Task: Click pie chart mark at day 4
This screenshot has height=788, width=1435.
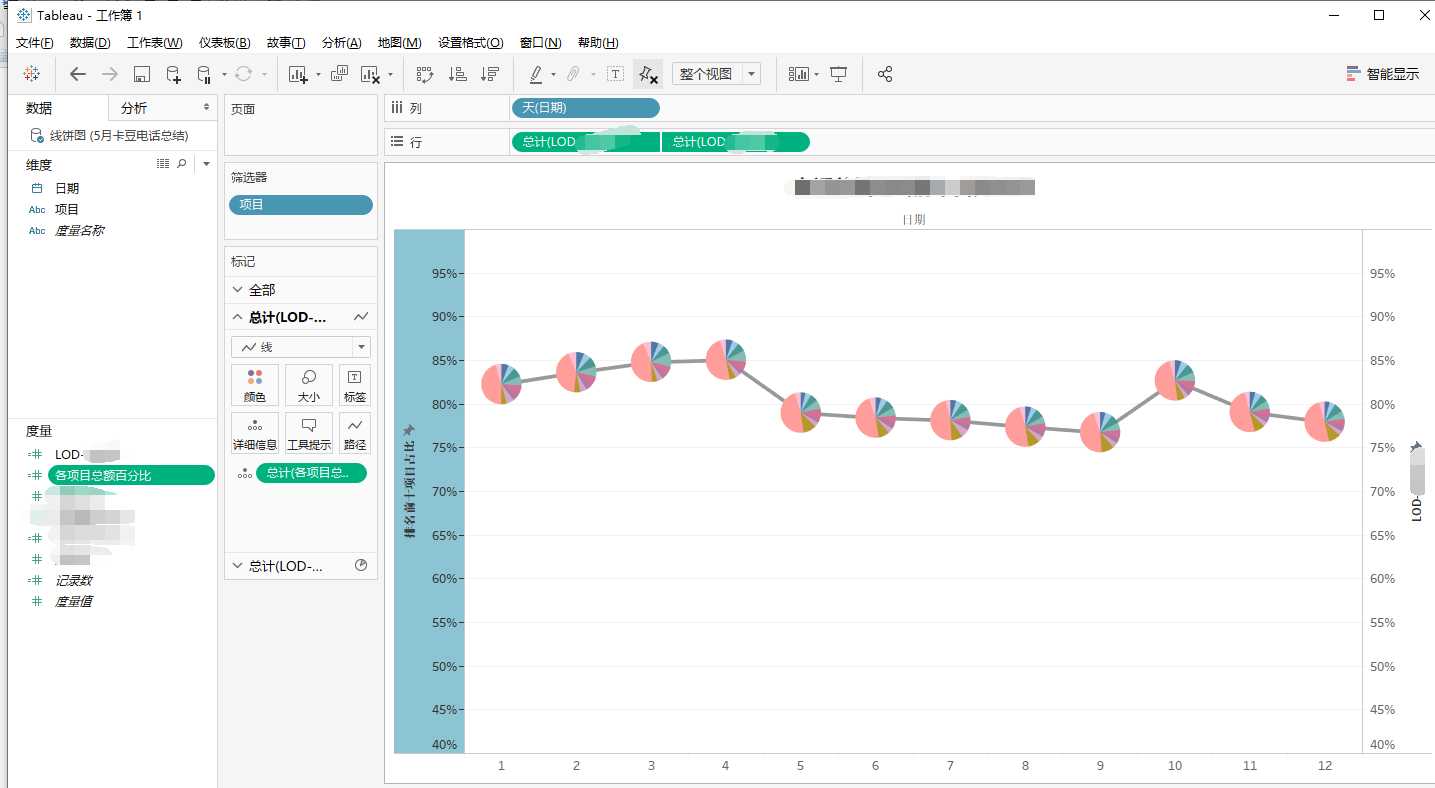Action: point(725,359)
